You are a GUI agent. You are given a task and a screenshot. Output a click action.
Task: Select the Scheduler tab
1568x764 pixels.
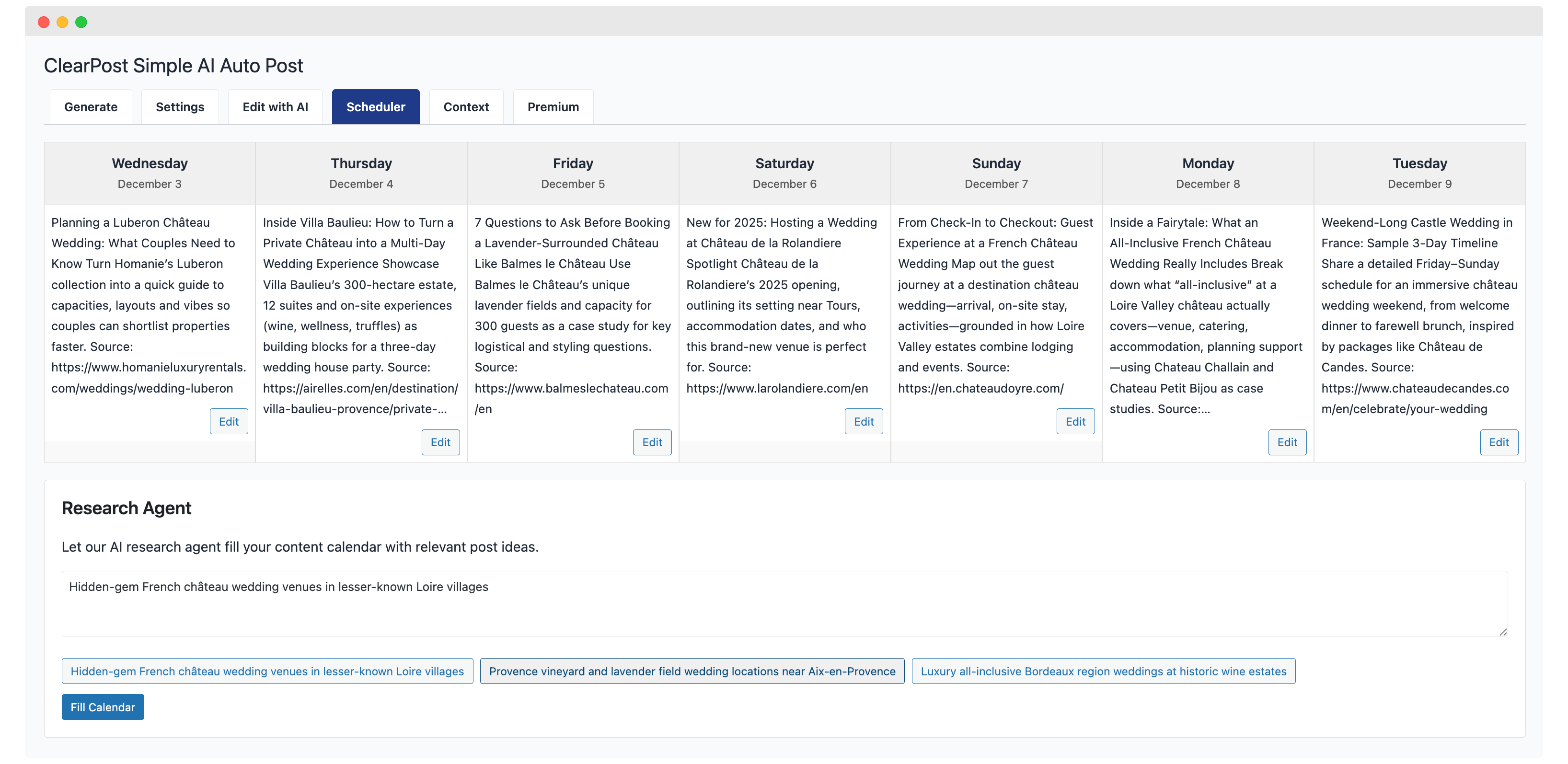coord(375,106)
